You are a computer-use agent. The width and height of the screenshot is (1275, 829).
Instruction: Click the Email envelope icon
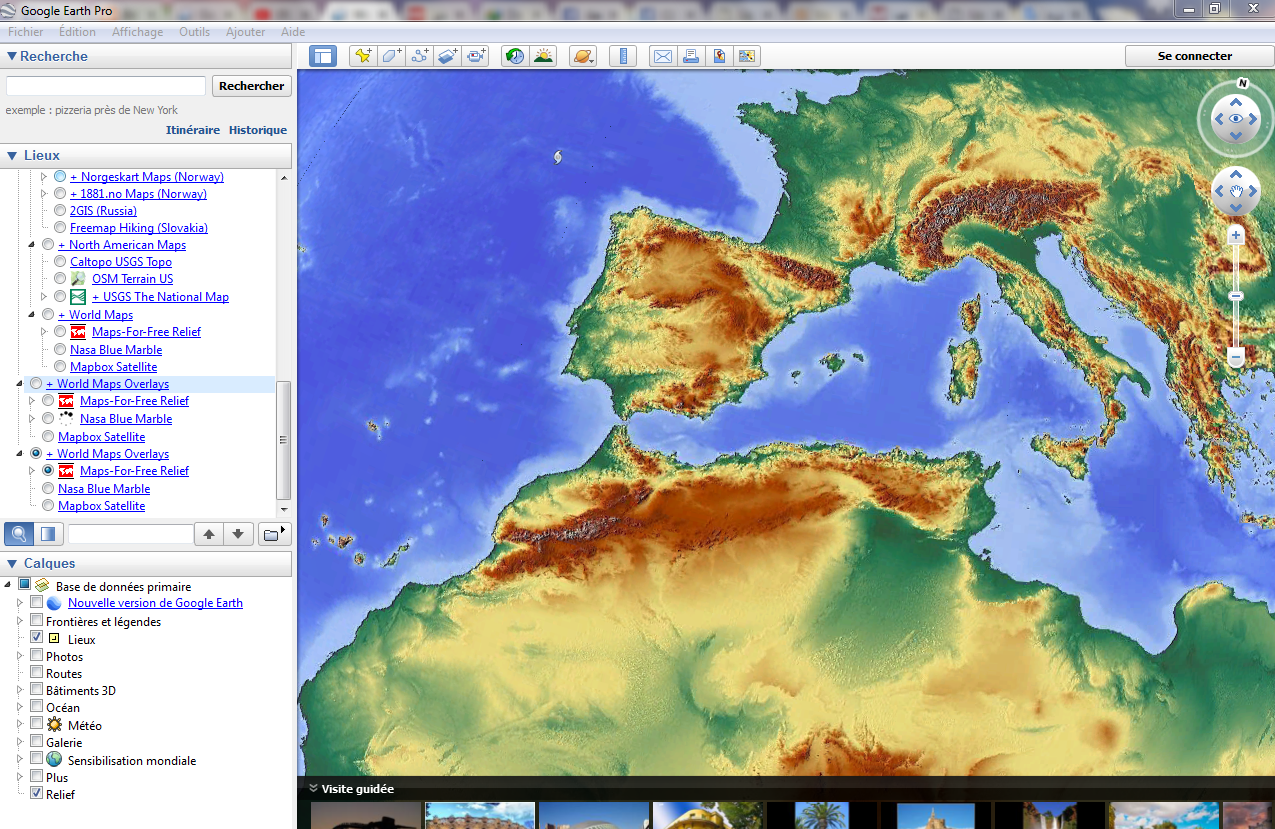point(663,56)
